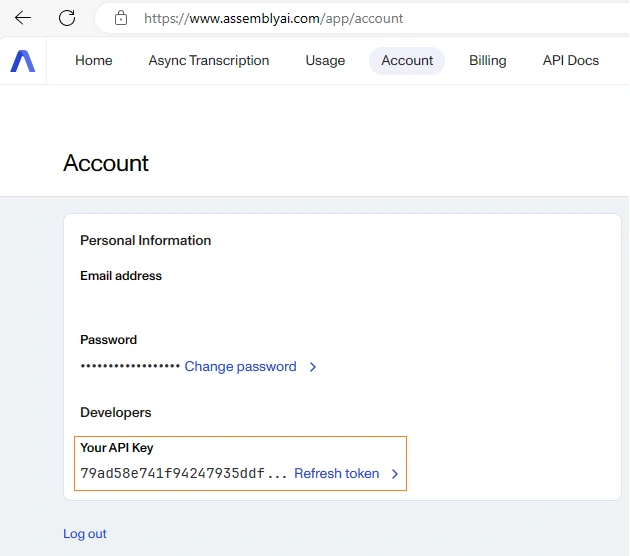Open the API Docs tab

coord(571,61)
